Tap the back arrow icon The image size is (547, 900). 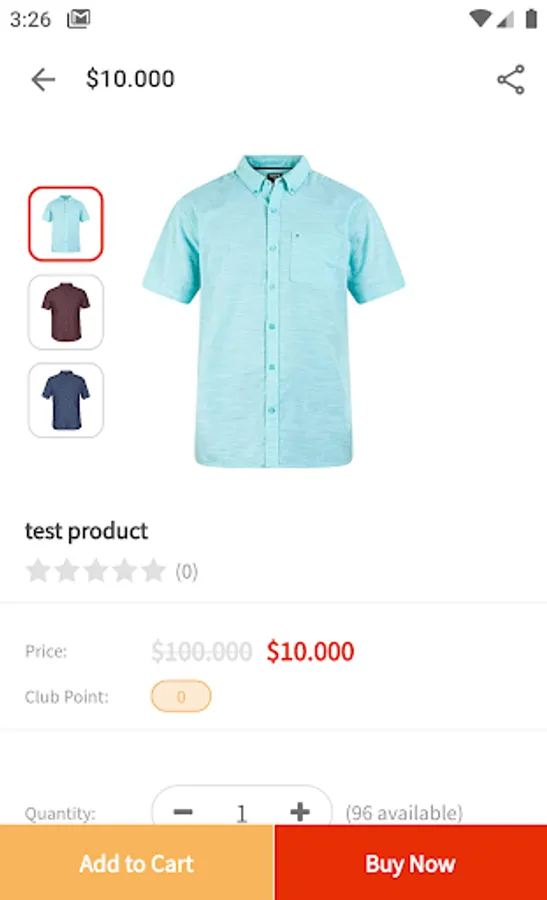(x=43, y=79)
